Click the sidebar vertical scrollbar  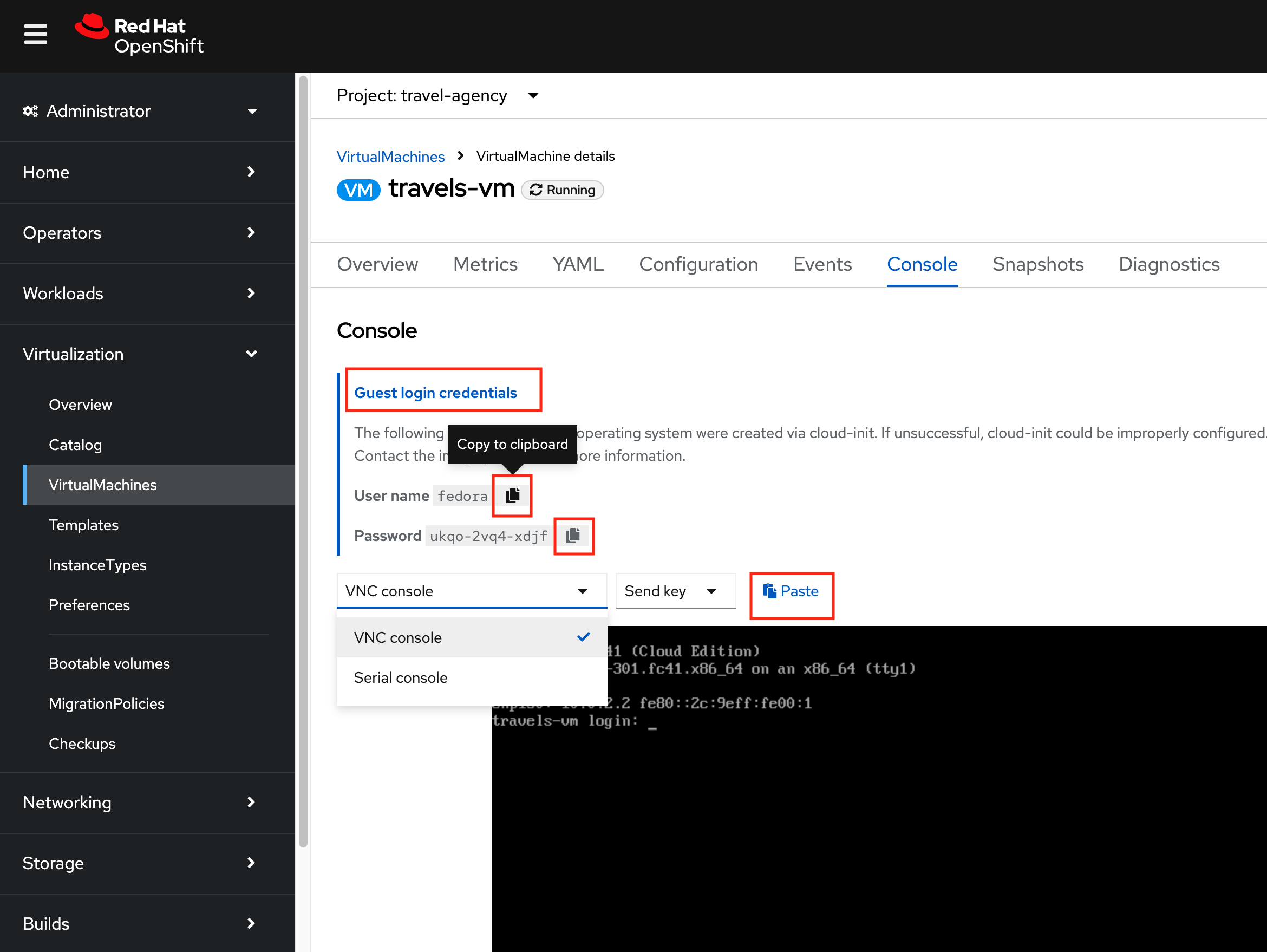coord(303,461)
